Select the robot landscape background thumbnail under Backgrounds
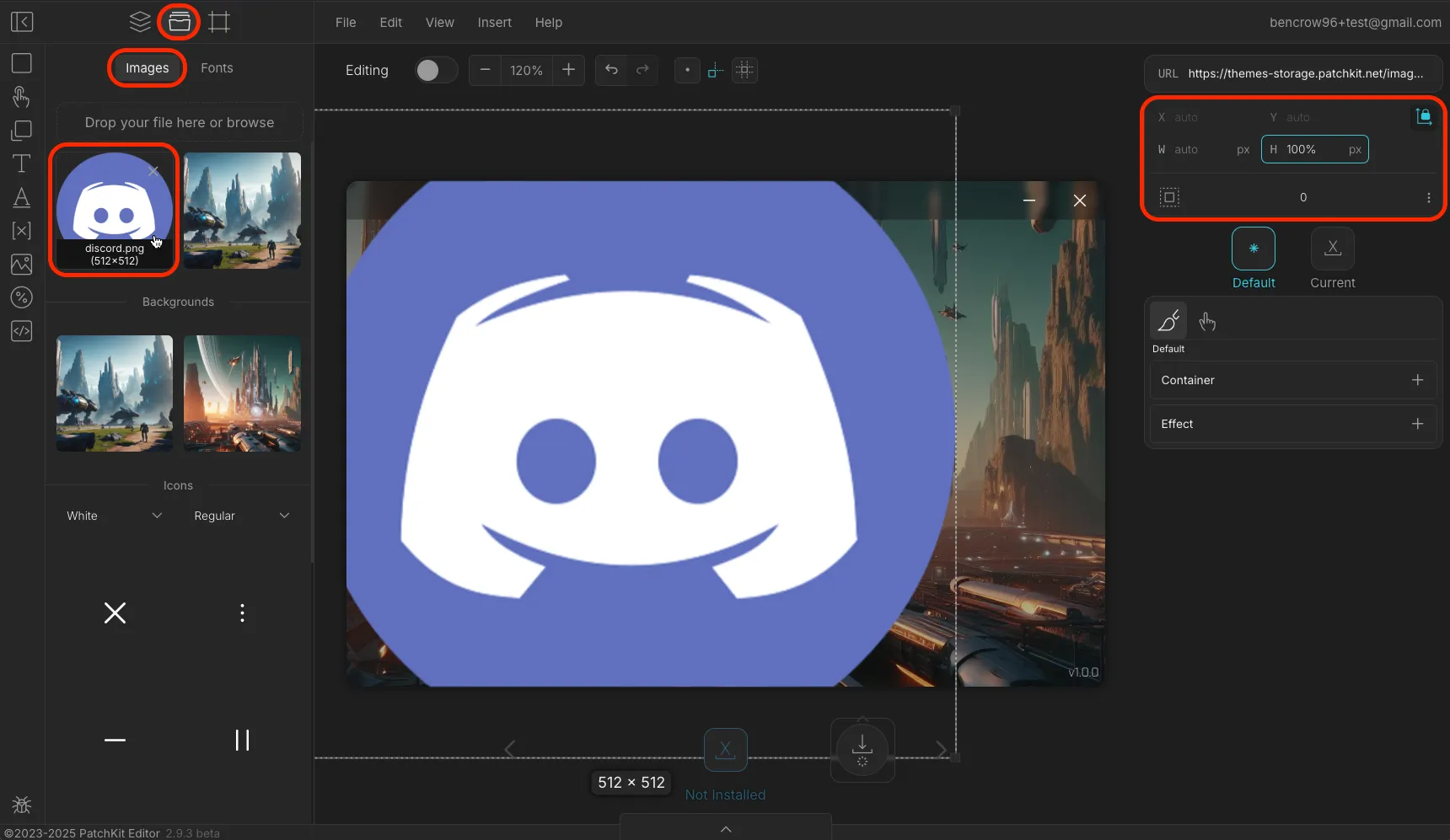This screenshot has width=1450, height=840. click(x=115, y=393)
